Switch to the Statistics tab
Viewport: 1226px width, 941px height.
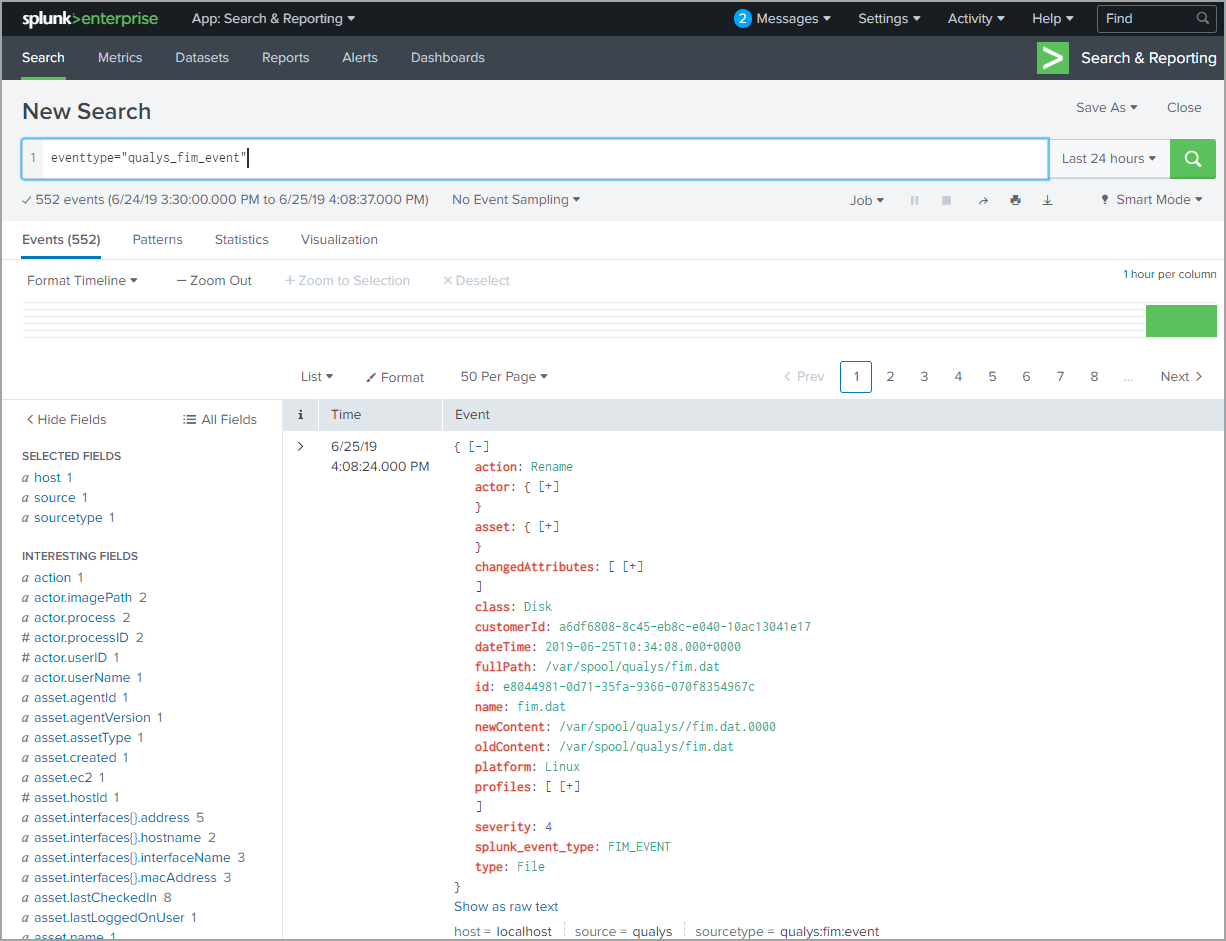click(x=241, y=240)
